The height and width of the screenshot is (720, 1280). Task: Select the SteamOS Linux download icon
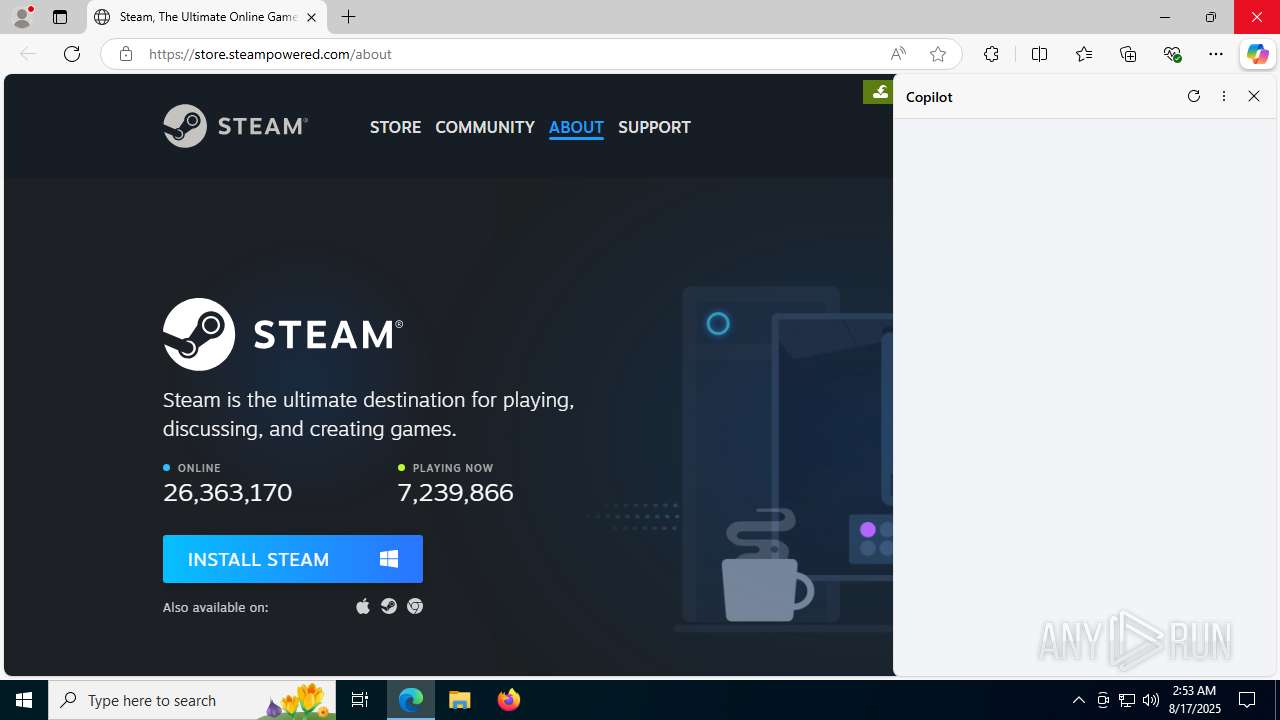tap(389, 606)
